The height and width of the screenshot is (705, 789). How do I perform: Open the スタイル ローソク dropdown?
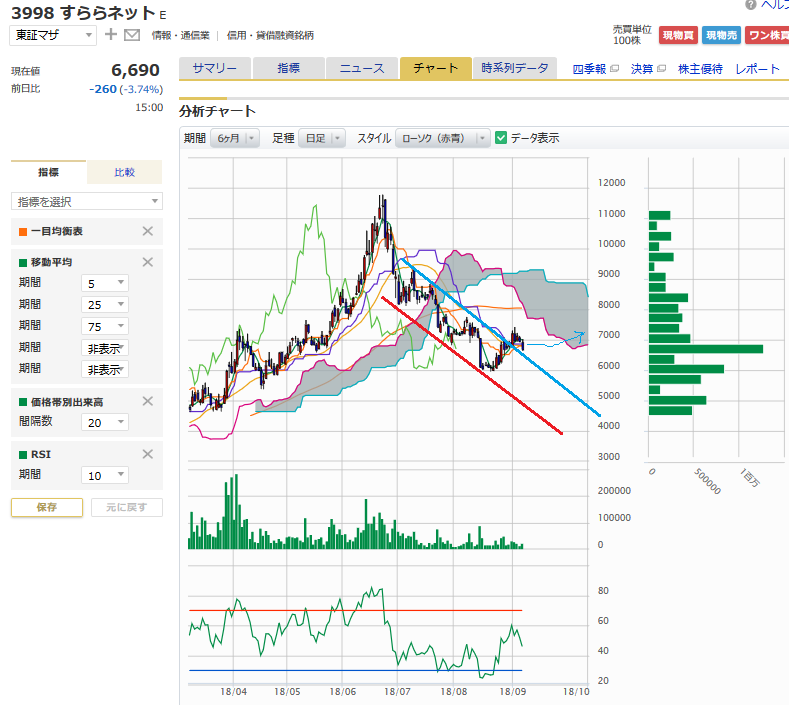pos(442,138)
